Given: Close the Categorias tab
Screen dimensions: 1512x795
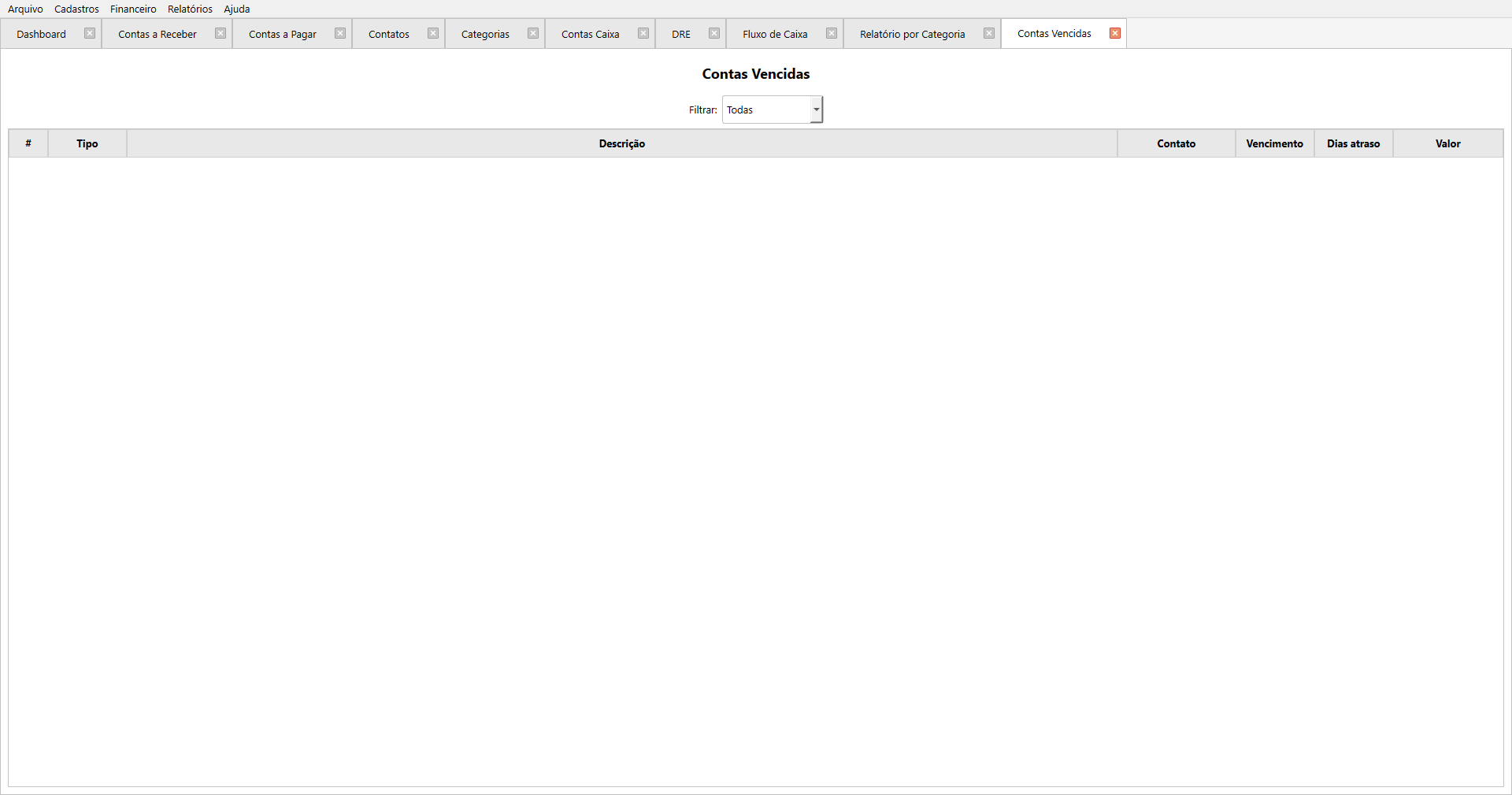Looking at the screenshot, I should coord(533,34).
